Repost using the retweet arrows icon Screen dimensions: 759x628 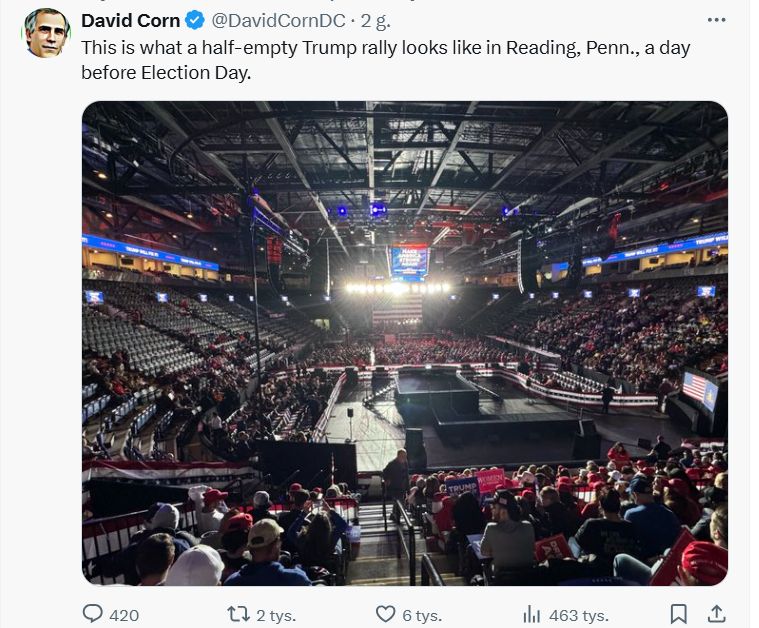[239, 613]
